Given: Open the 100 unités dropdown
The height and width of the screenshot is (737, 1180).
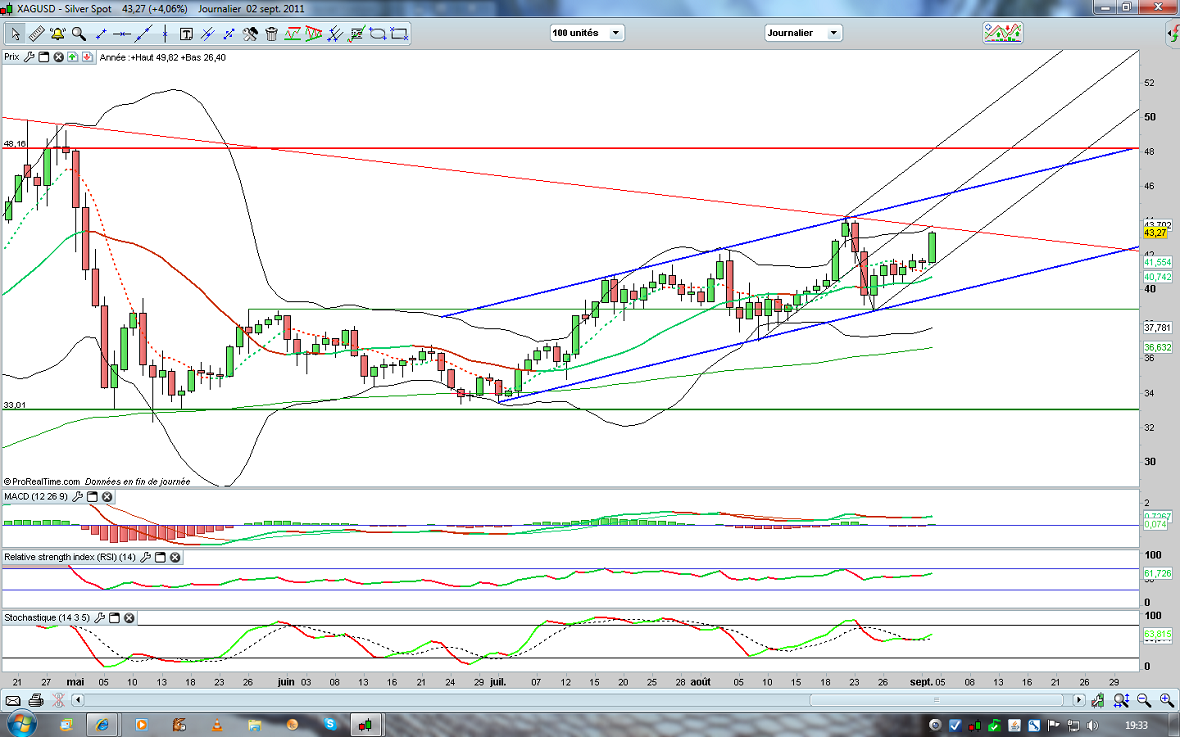Looking at the screenshot, I should click(586, 33).
